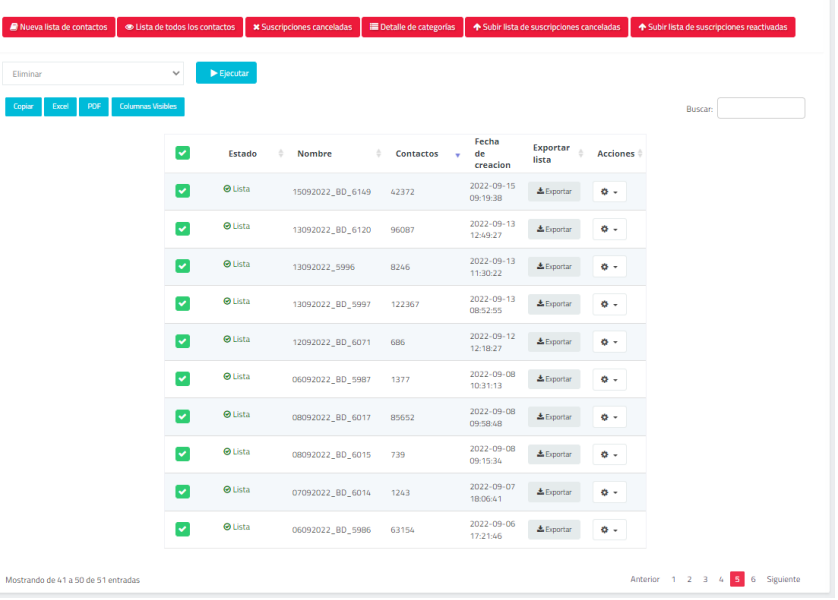Uncheck the row 08092022_BD_6015
The width and height of the screenshot is (838, 600).
[x=183, y=454]
